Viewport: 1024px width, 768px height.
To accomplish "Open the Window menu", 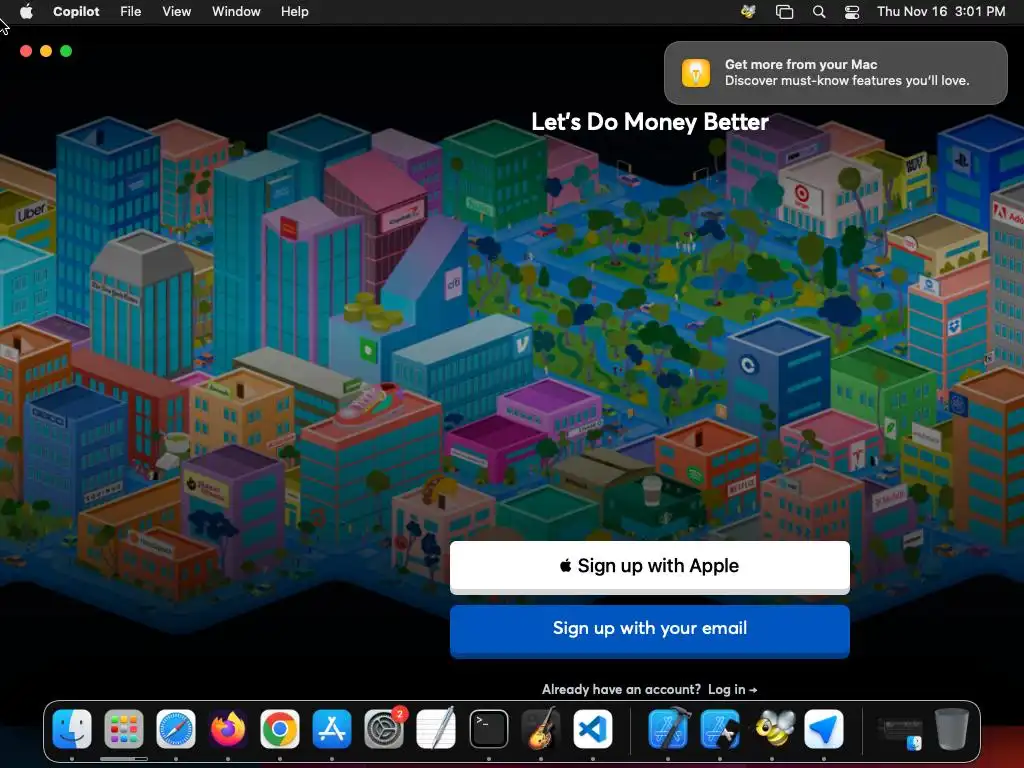I will pyautogui.click(x=236, y=11).
